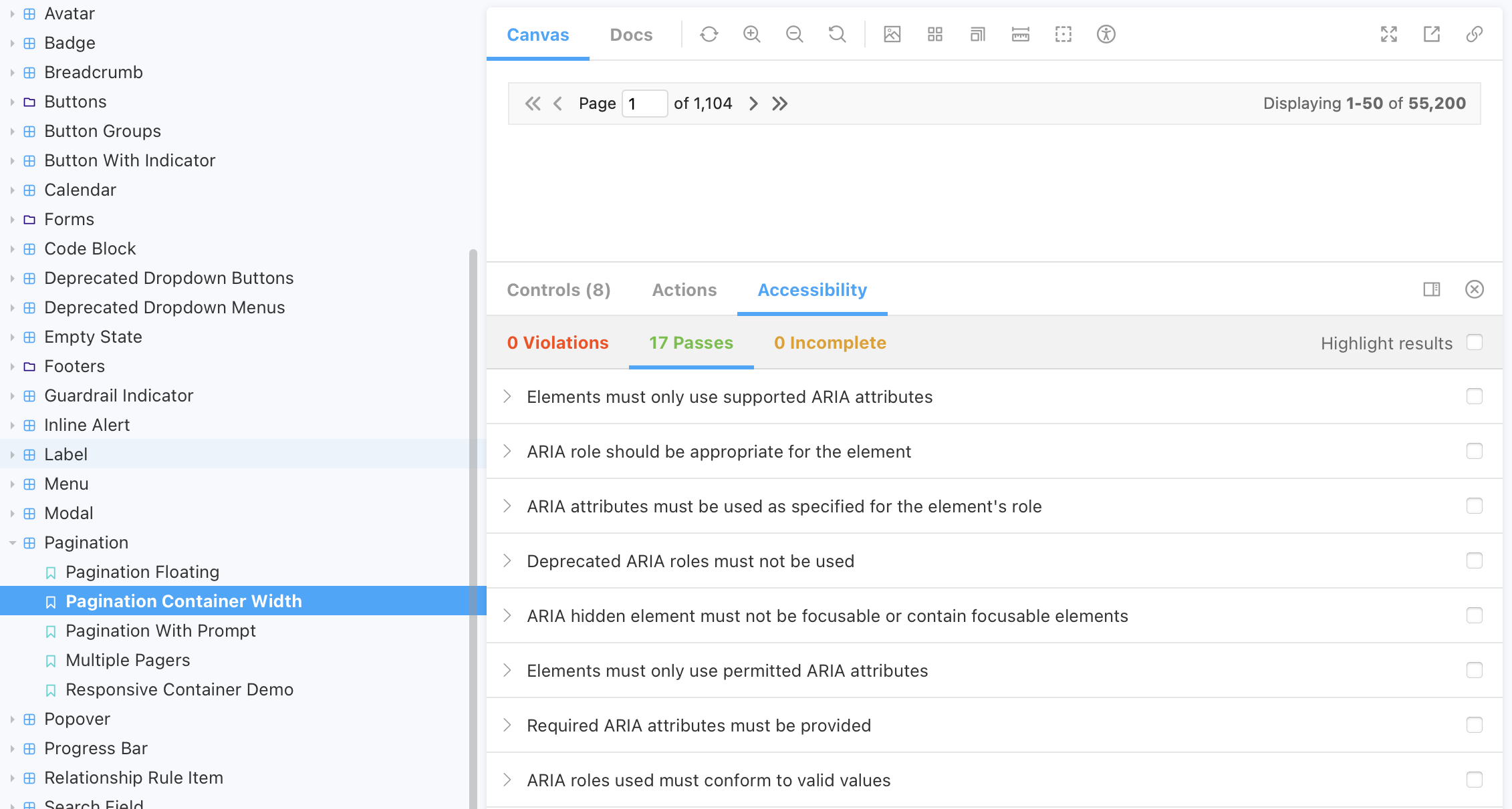Check box for Required ARIA attributes rule
The height and width of the screenshot is (809, 1512).
tap(1475, 725)
